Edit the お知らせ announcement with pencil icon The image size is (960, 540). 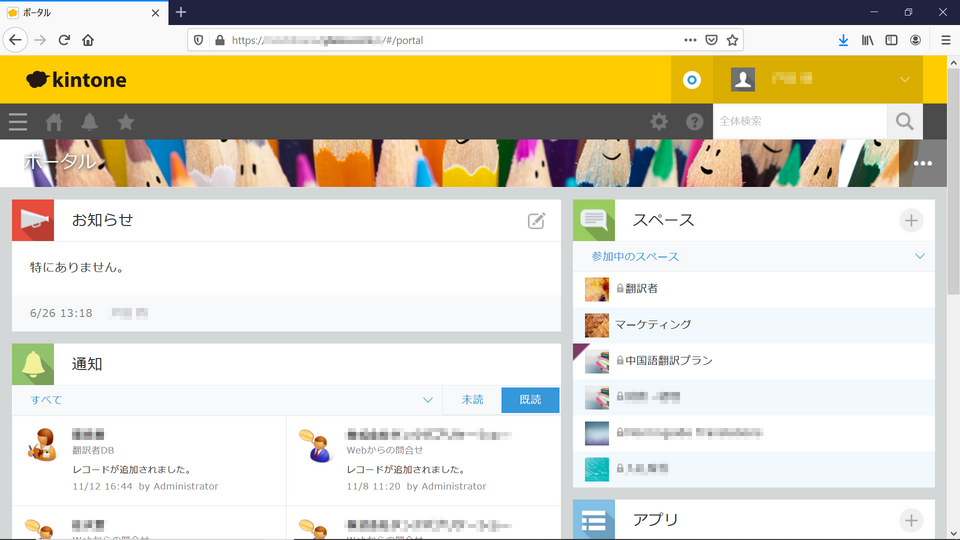pyautogui.click(x=536, y=220)
